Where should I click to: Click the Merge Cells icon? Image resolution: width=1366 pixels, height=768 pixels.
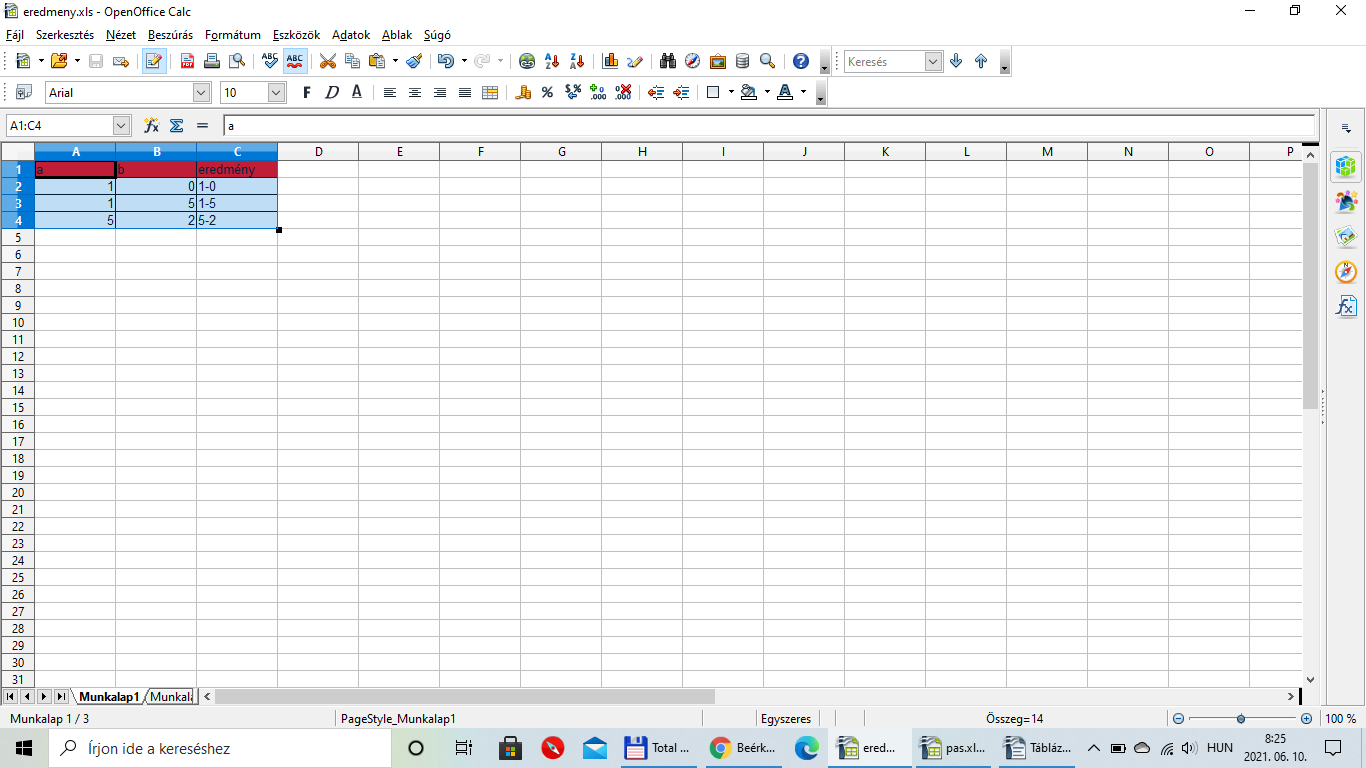(x=490, y=92)
